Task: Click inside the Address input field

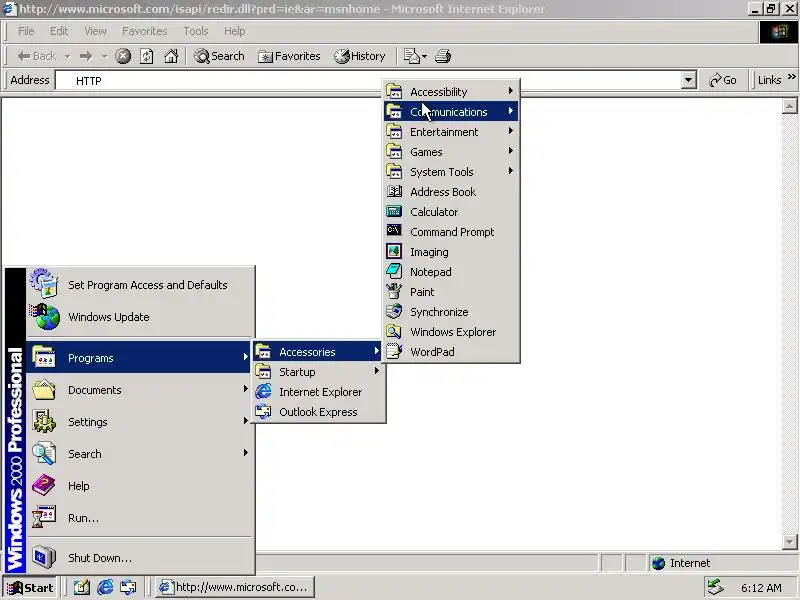Action: click(x=368, y=81)
